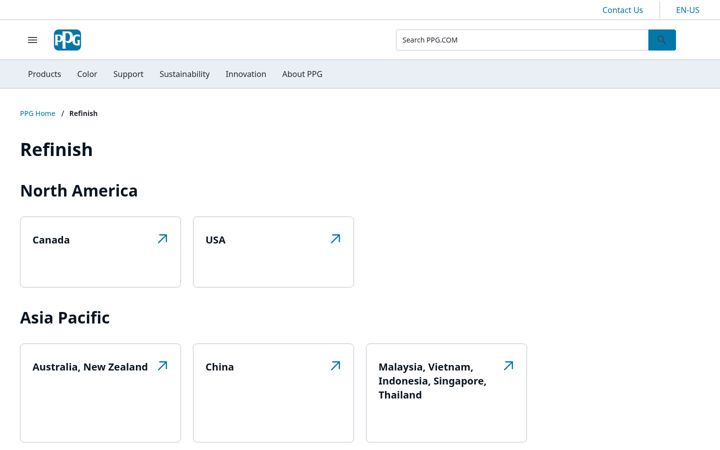The height and width of the screenshot is (450, 720).
Task: Click arrow icon on Malaysia, Vietnam card
Action: [x=508, y=366]
